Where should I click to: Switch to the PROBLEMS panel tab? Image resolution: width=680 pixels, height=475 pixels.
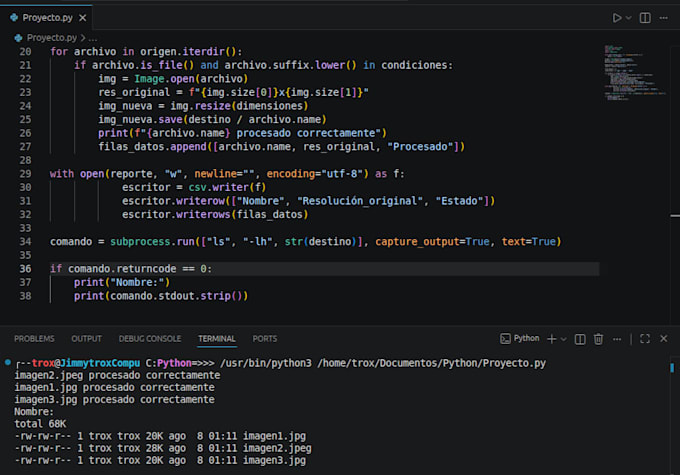34,339
